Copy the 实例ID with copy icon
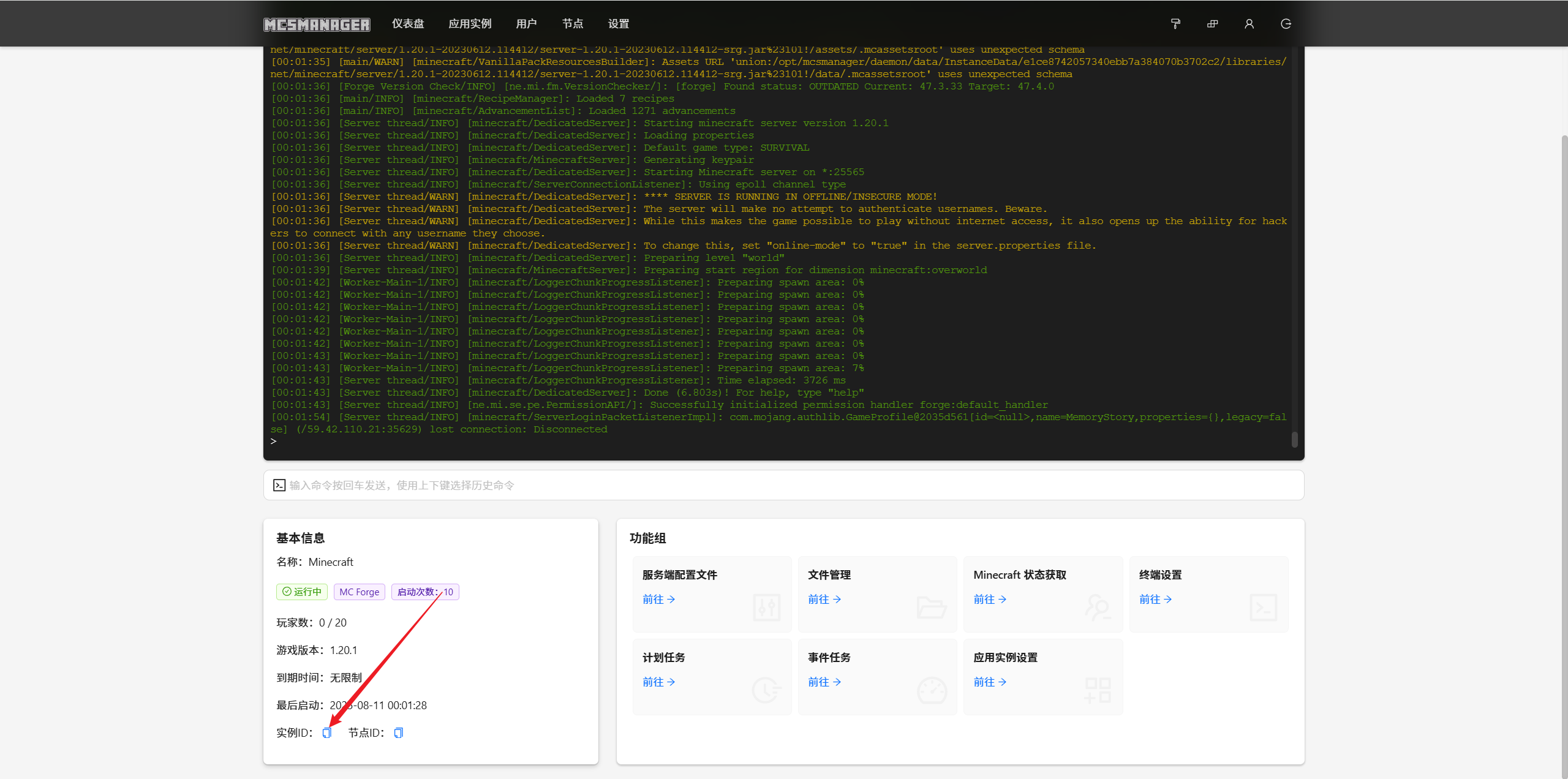The height and width of the screenshot is (779, 1568). (x=327, y=733)
